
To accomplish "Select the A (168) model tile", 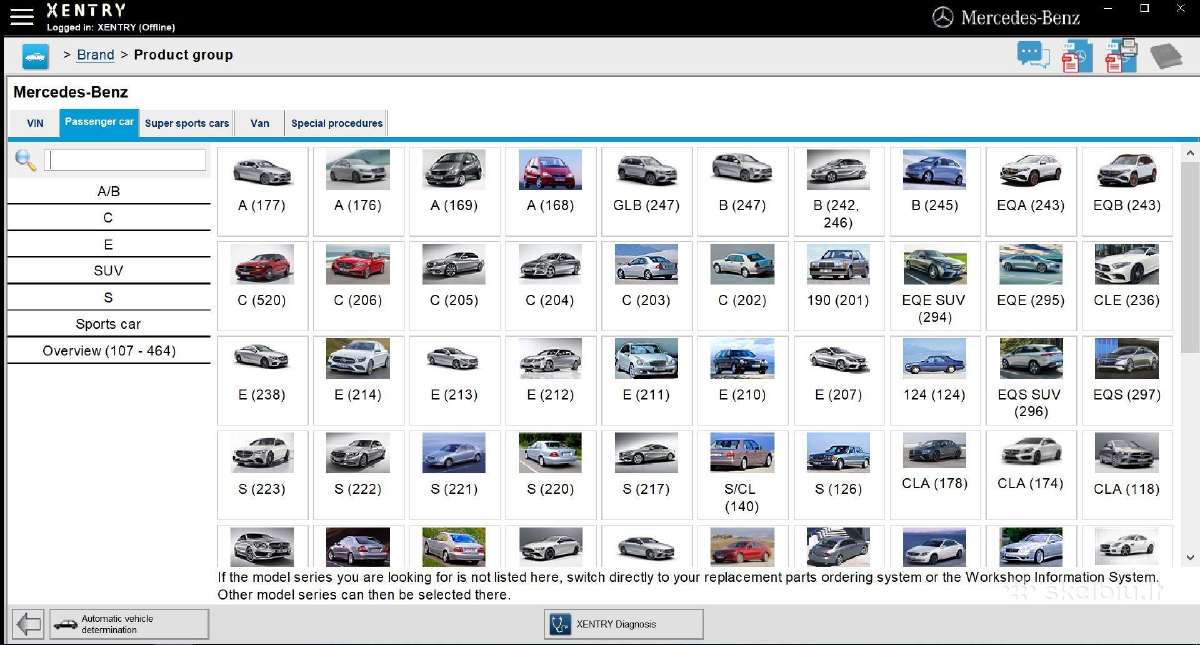I will [550, 191].
